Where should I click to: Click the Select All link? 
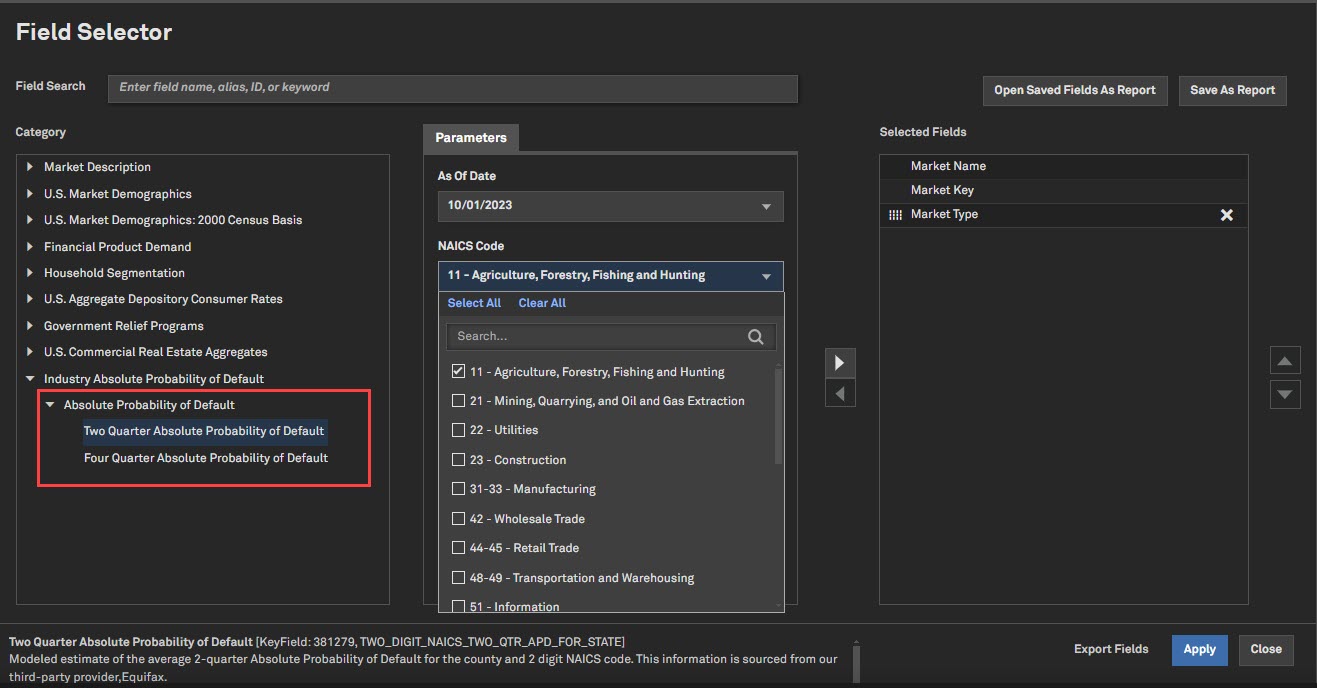coord(474,303)
